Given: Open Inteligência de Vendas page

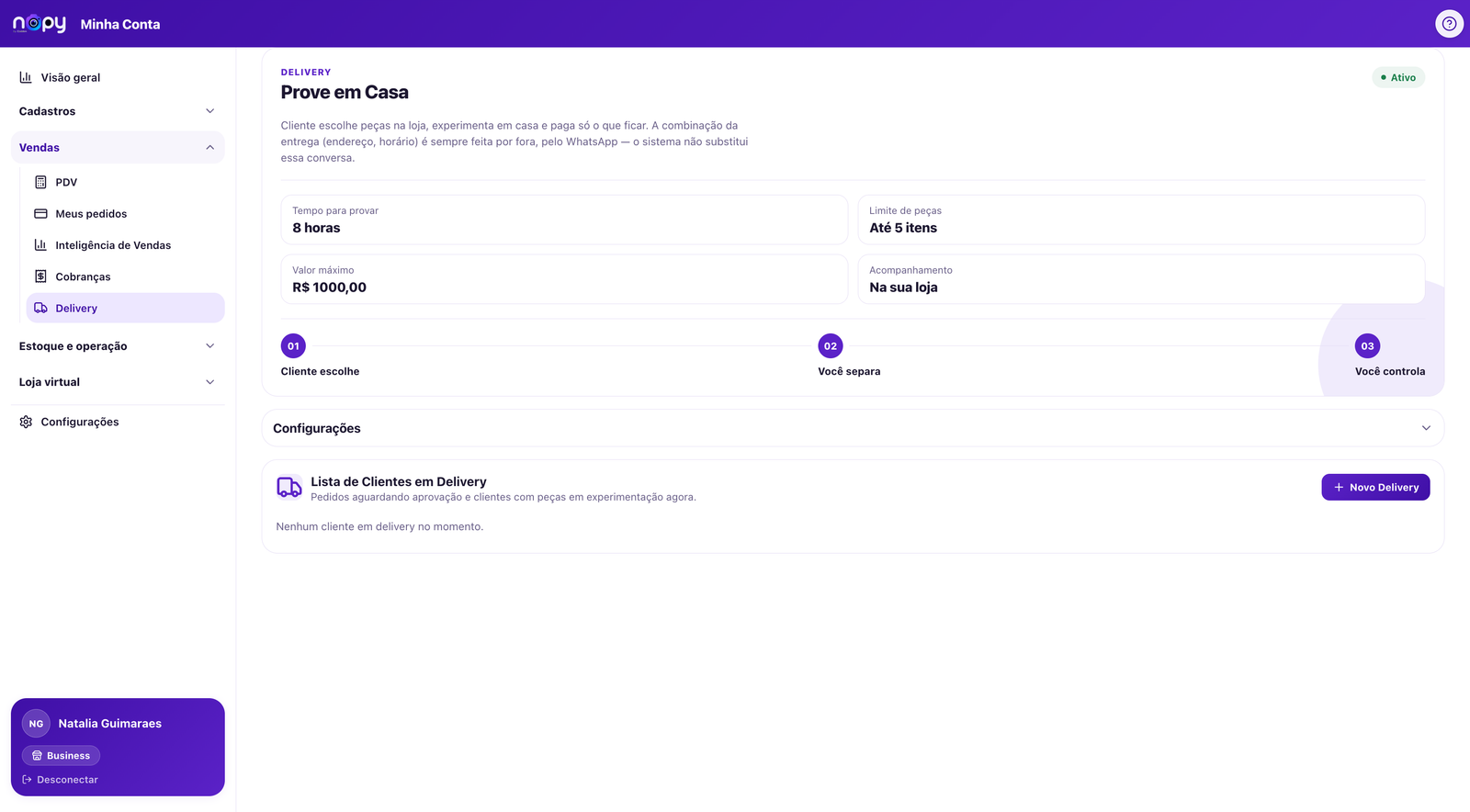Looking at the screenshot, I should click(125, 245).
